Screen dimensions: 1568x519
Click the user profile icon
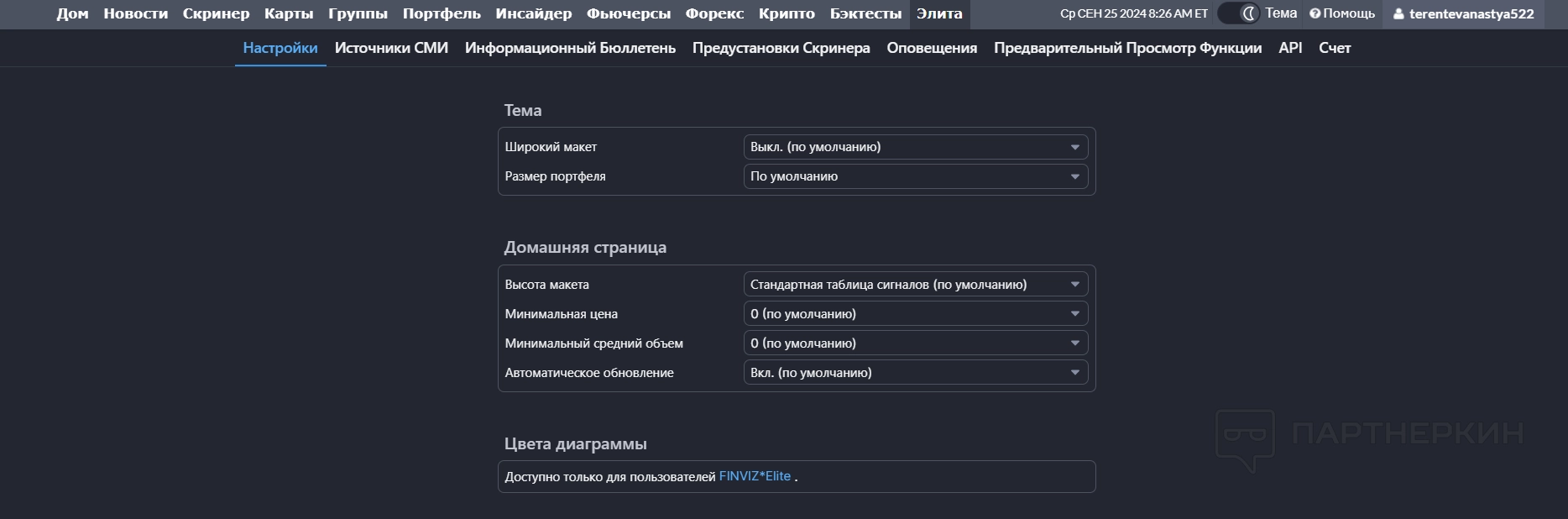pos(1398,14)
